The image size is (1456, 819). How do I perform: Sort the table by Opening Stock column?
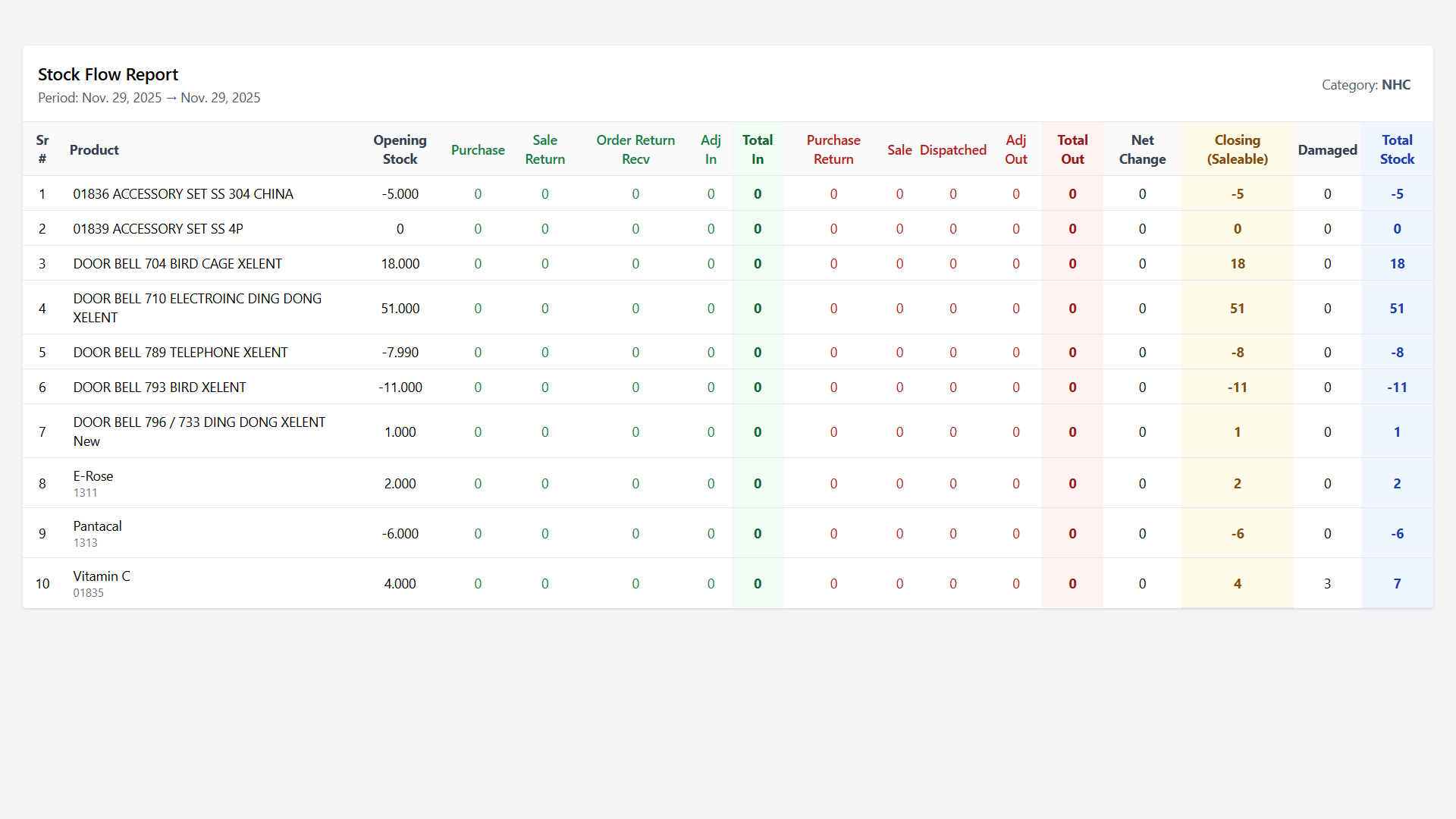[x=400, y=149]
